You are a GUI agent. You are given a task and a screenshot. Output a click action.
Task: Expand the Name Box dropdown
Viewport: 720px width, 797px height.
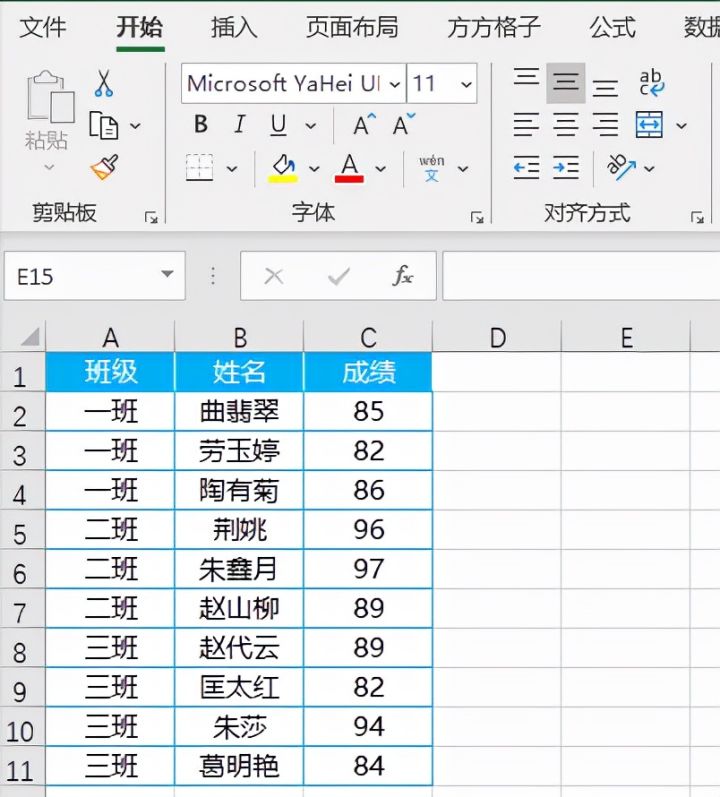[167, 274]
